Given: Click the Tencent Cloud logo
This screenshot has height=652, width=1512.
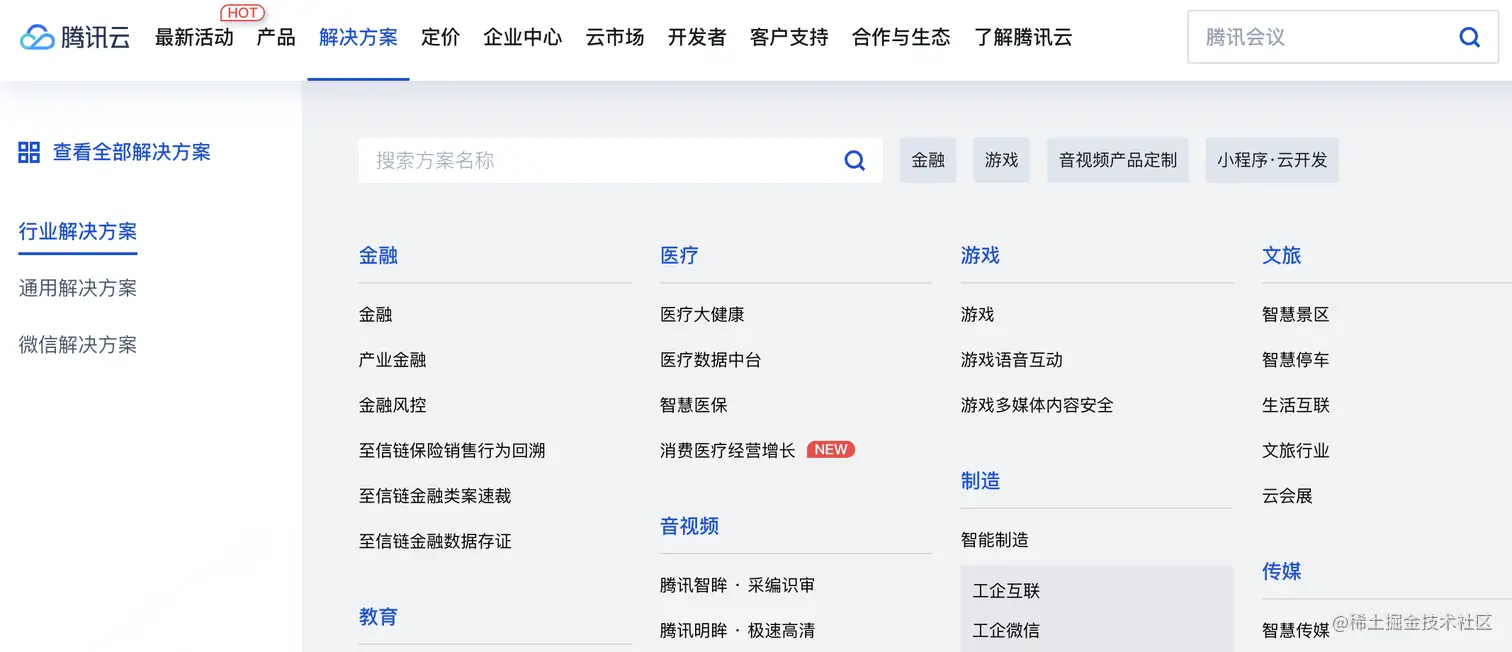Looking at the screenshot, I should pyautogui.click(x=75, y=37).
